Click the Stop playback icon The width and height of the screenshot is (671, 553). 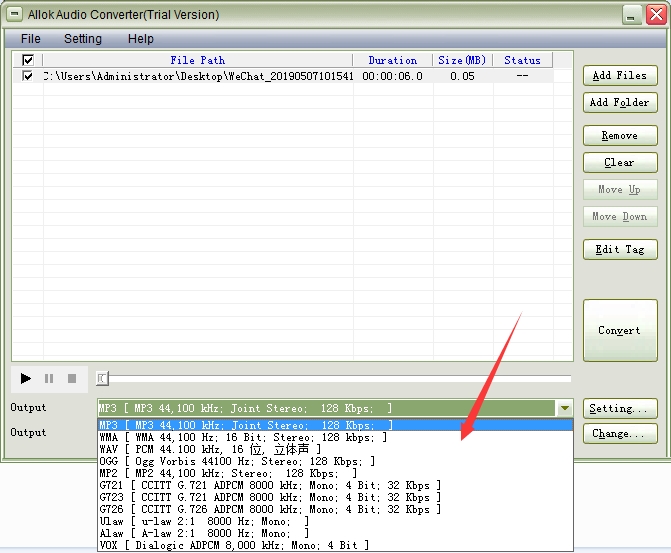[72, 379]
